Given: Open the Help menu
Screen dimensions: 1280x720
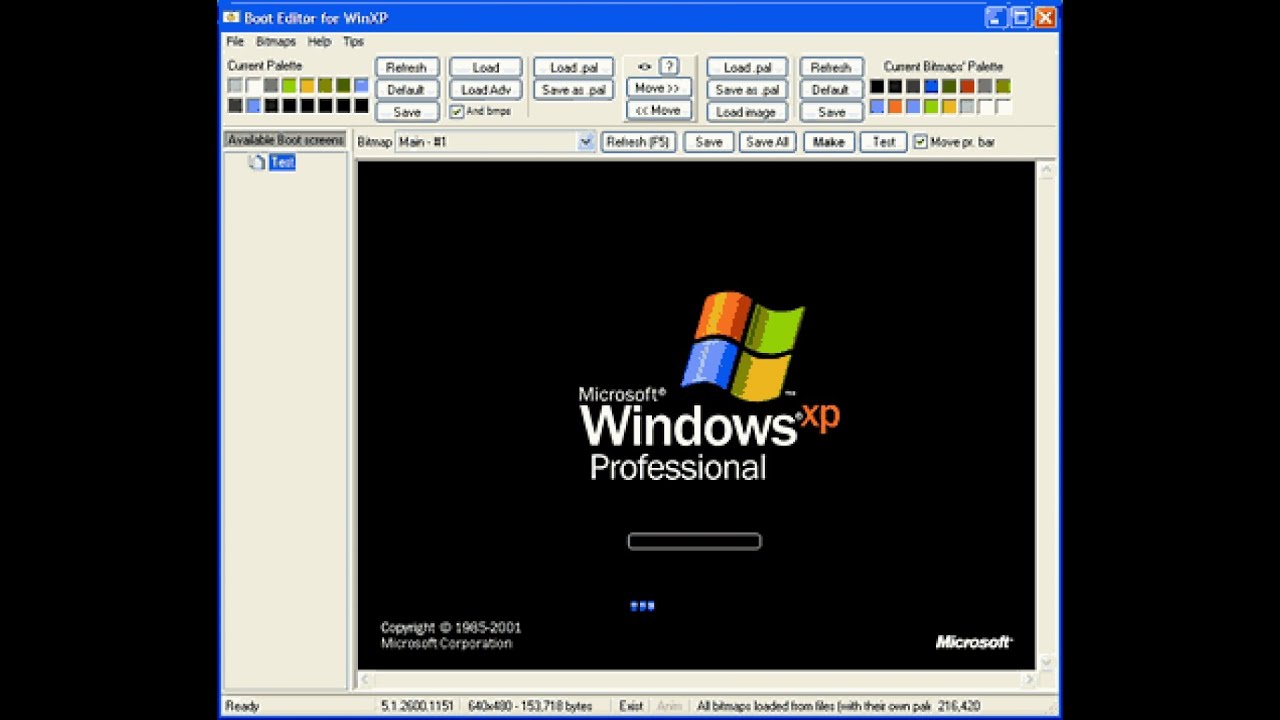Looking at the screenshot, I should tap(319, 42).
